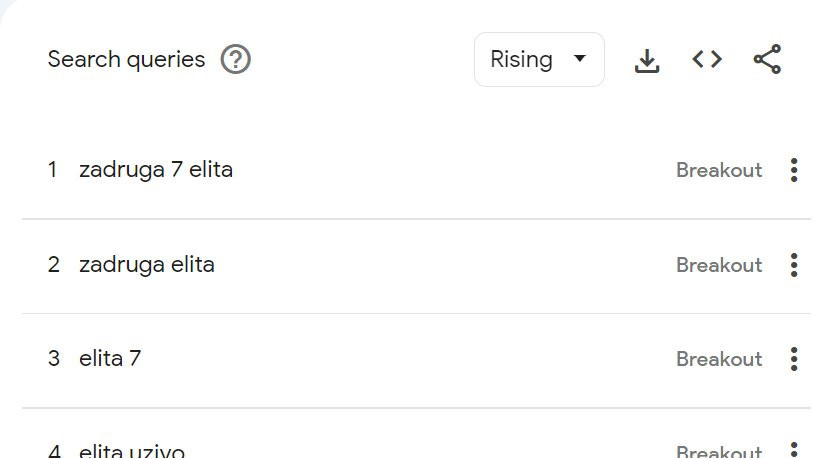Select rank number 1 in list

(x=52, y=170)
